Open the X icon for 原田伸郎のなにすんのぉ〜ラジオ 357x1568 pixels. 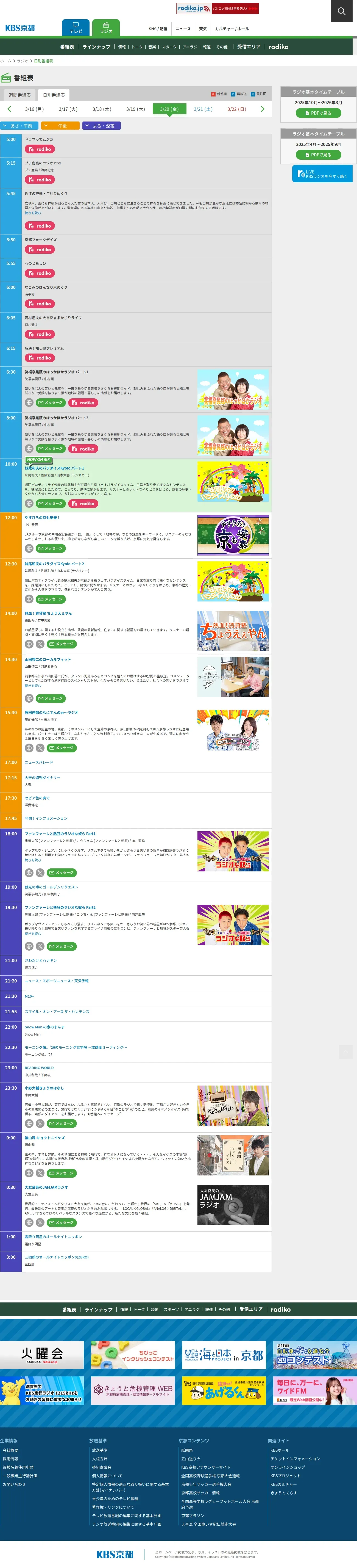pos(40,748)
